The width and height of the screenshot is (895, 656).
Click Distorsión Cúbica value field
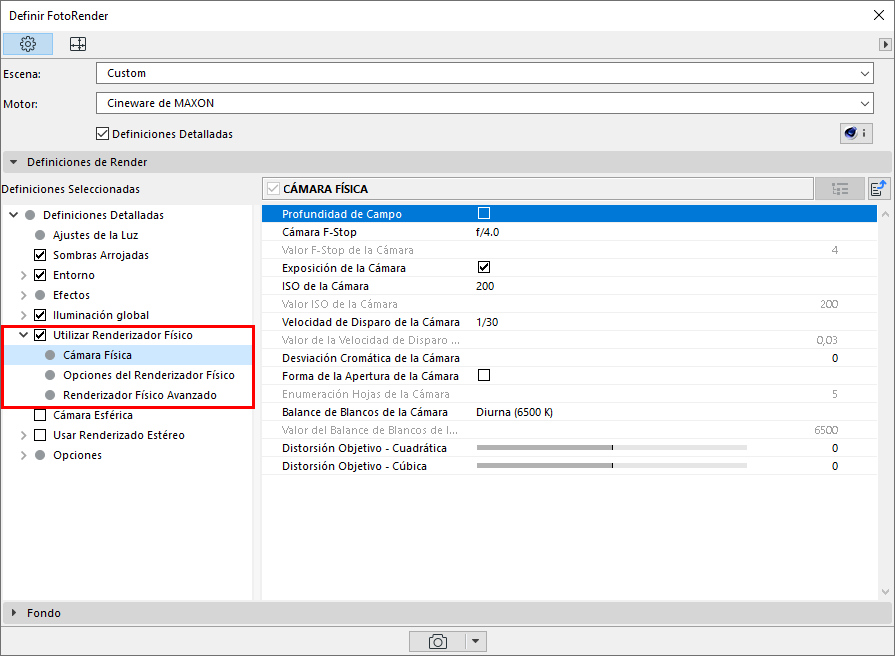click(x=834, y=466)
